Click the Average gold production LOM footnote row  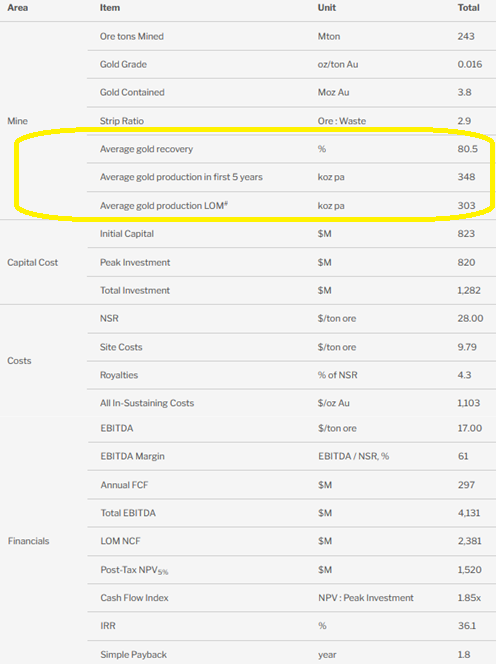click(291, 206)
